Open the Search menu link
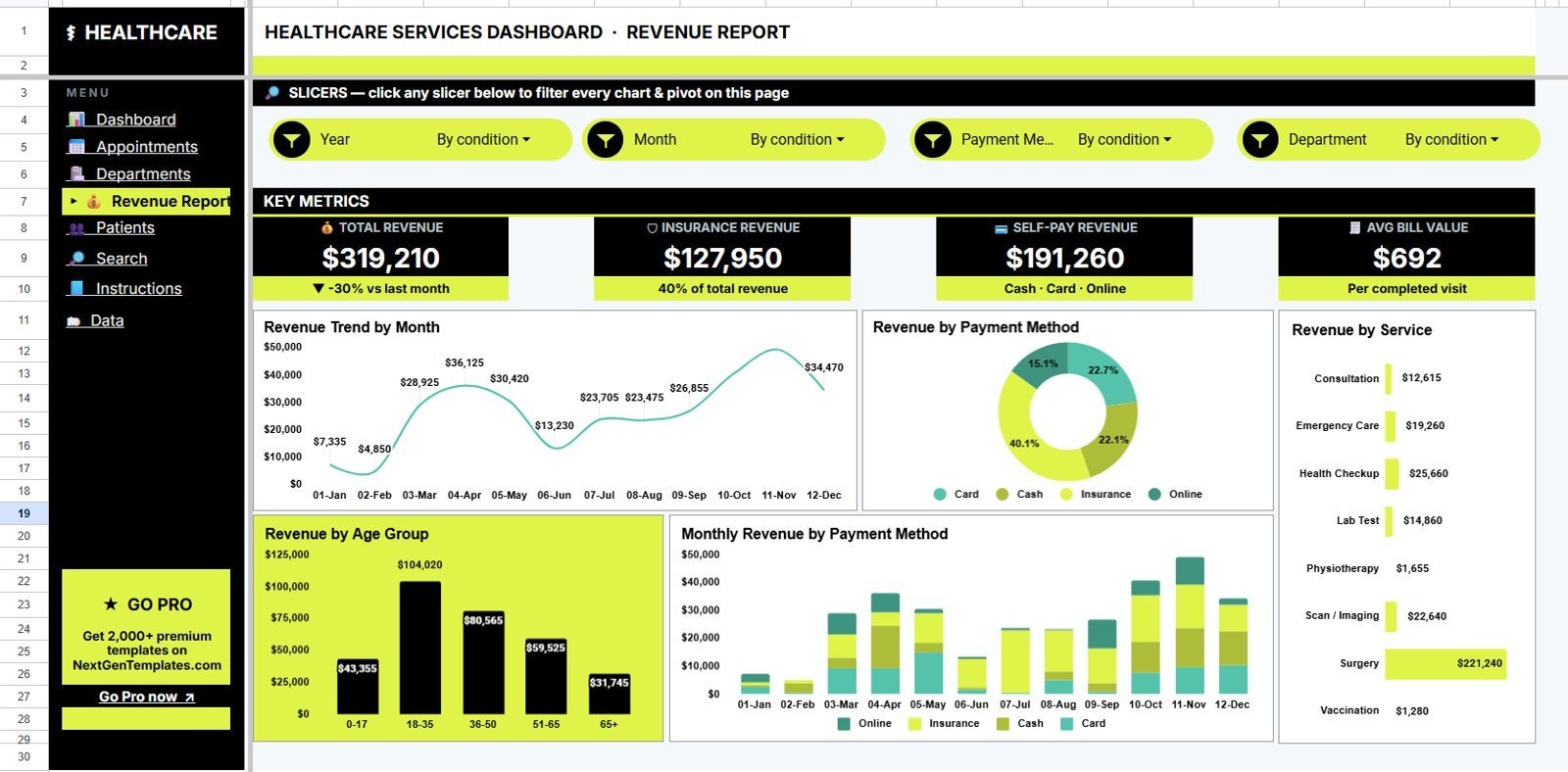The width and height of the screenshot is (1568, 772). point(122,259)
